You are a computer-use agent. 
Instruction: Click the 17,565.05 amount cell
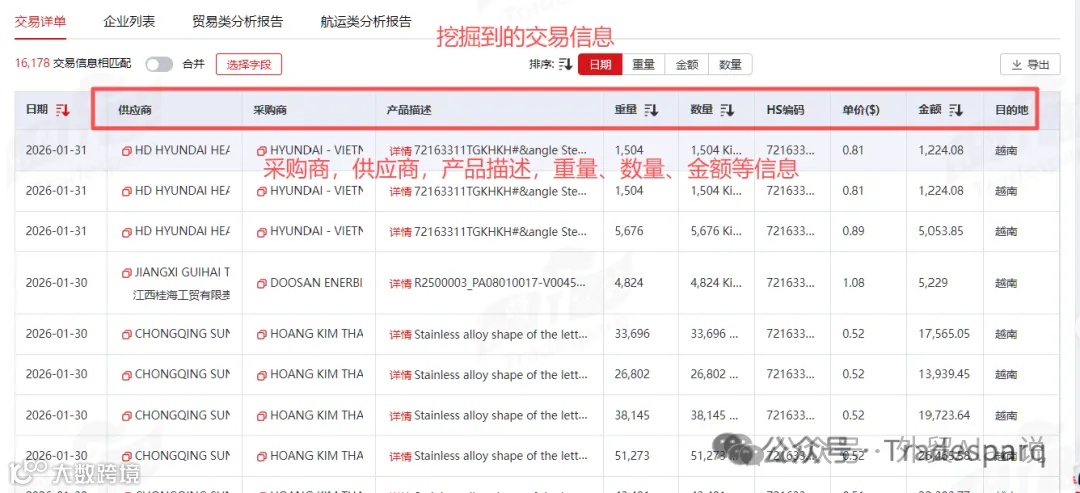[944, 334]
